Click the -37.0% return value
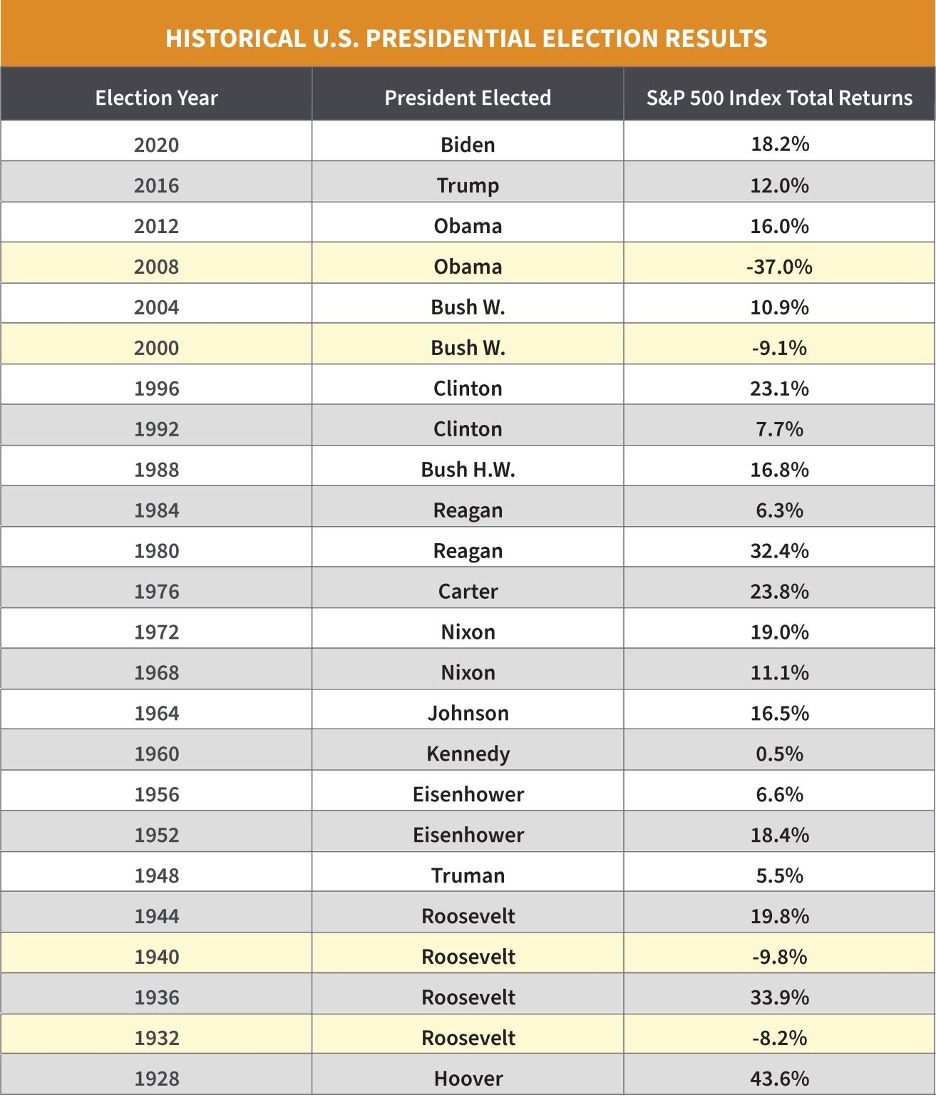 click(x=780, y=267)
